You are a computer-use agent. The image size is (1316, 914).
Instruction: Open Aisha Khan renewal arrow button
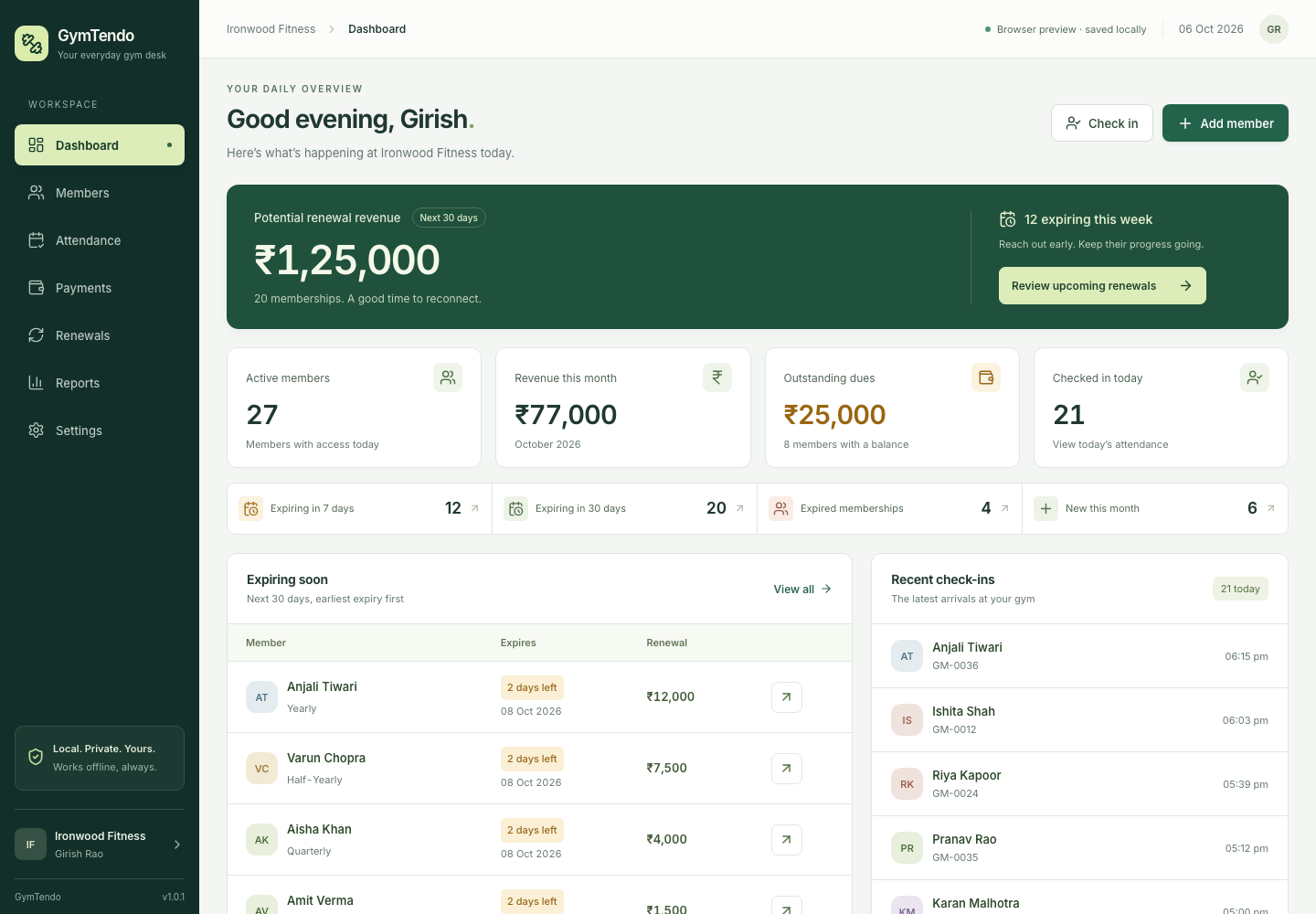pos(787,840)
